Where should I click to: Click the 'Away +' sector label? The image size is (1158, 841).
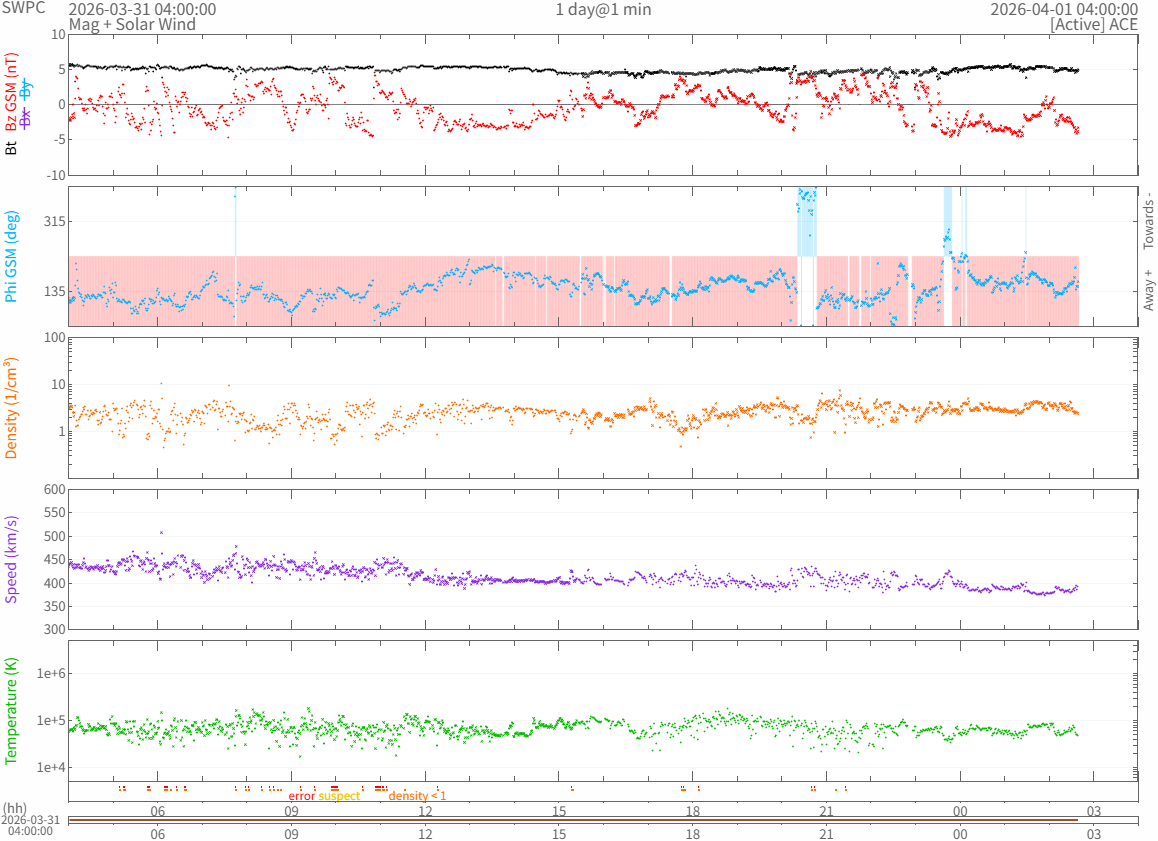pos(1148,290)
